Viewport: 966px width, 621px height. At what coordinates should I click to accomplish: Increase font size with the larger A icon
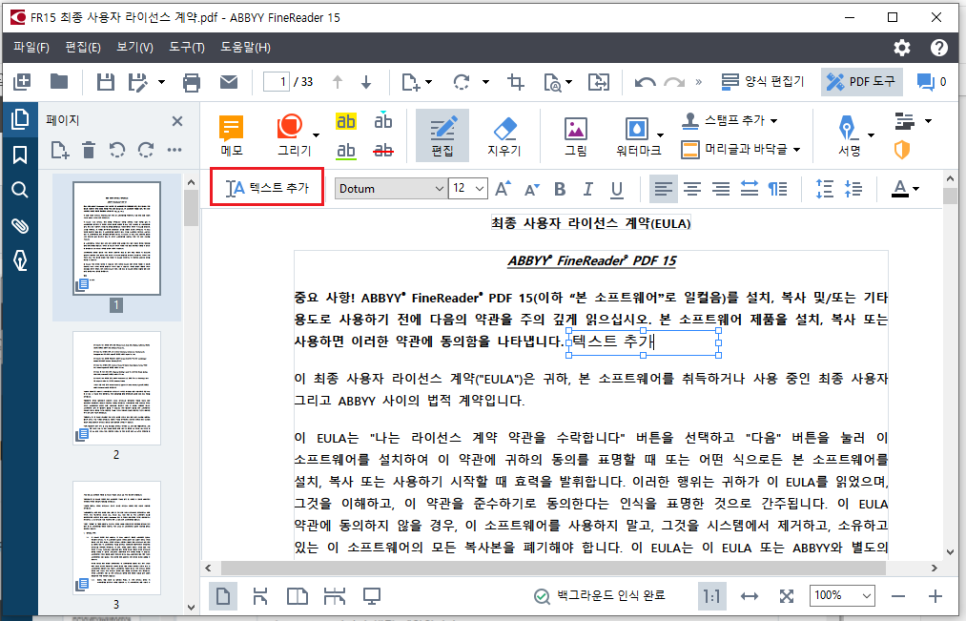coord(503,189)
